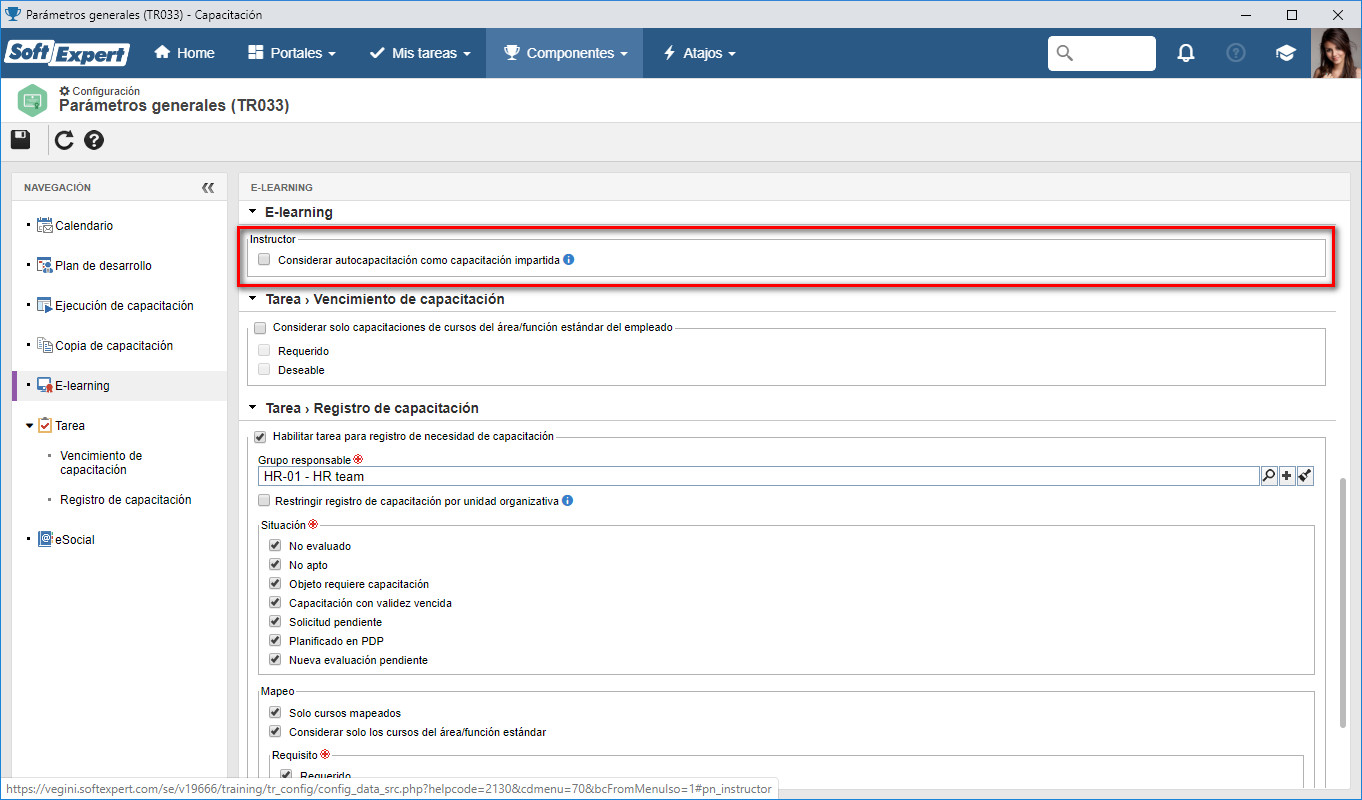1362x800 pixels.
Task: Collapse the Tarea tree node
Action: (30, 426)
